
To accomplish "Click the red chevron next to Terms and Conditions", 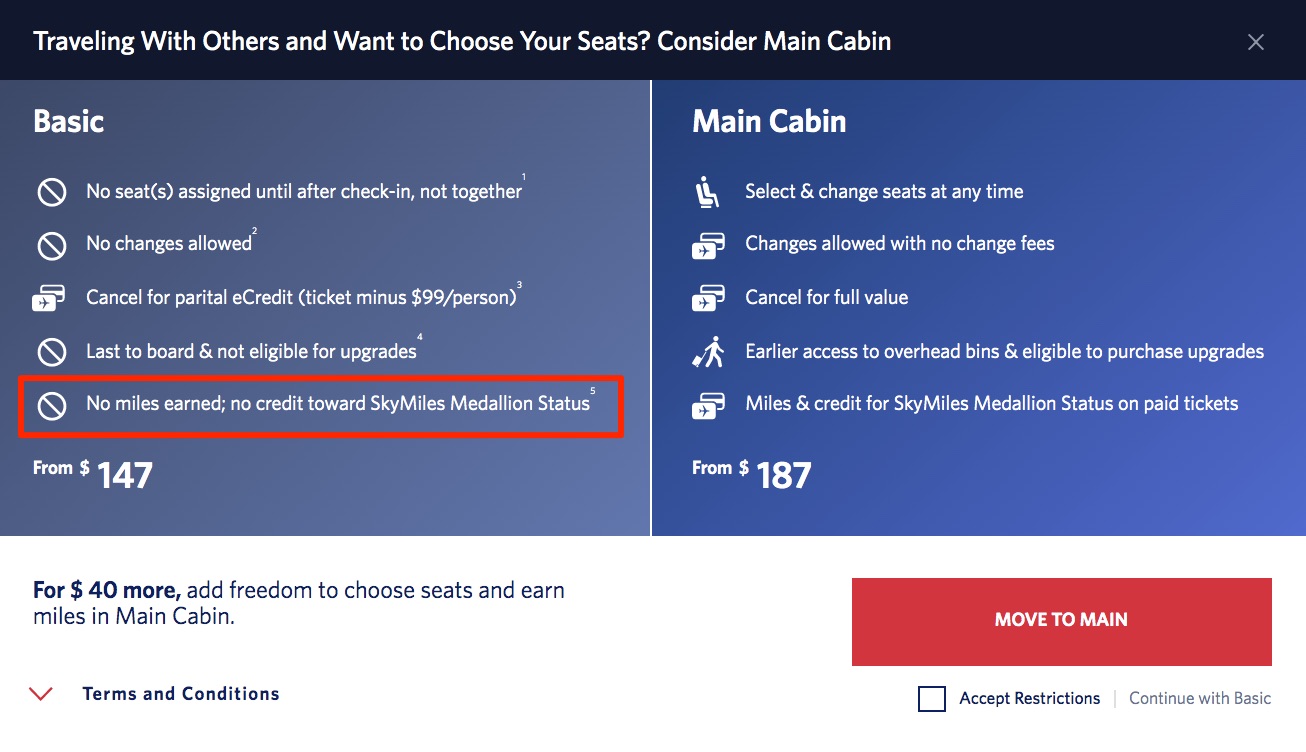I will [x=40, y=693].
